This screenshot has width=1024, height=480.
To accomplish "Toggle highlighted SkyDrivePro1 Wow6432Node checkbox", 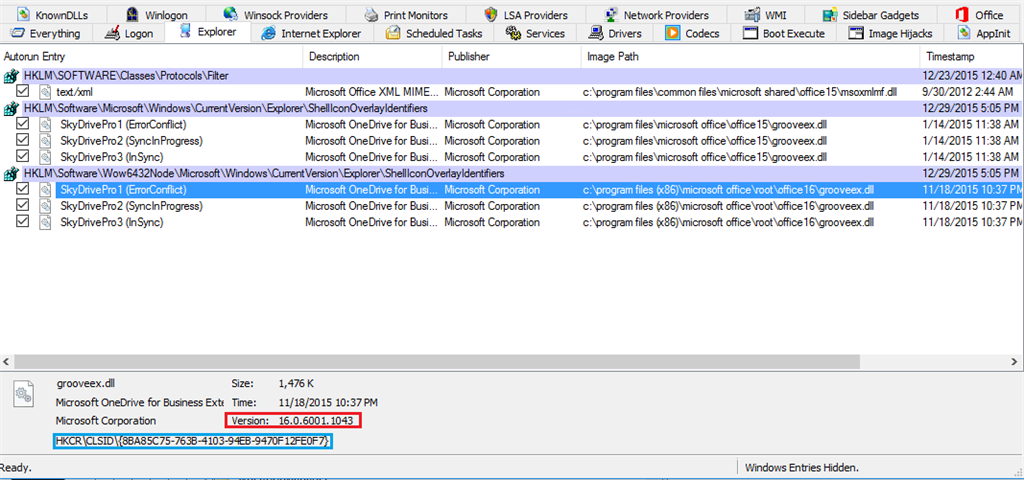I will tap(23, 189).
